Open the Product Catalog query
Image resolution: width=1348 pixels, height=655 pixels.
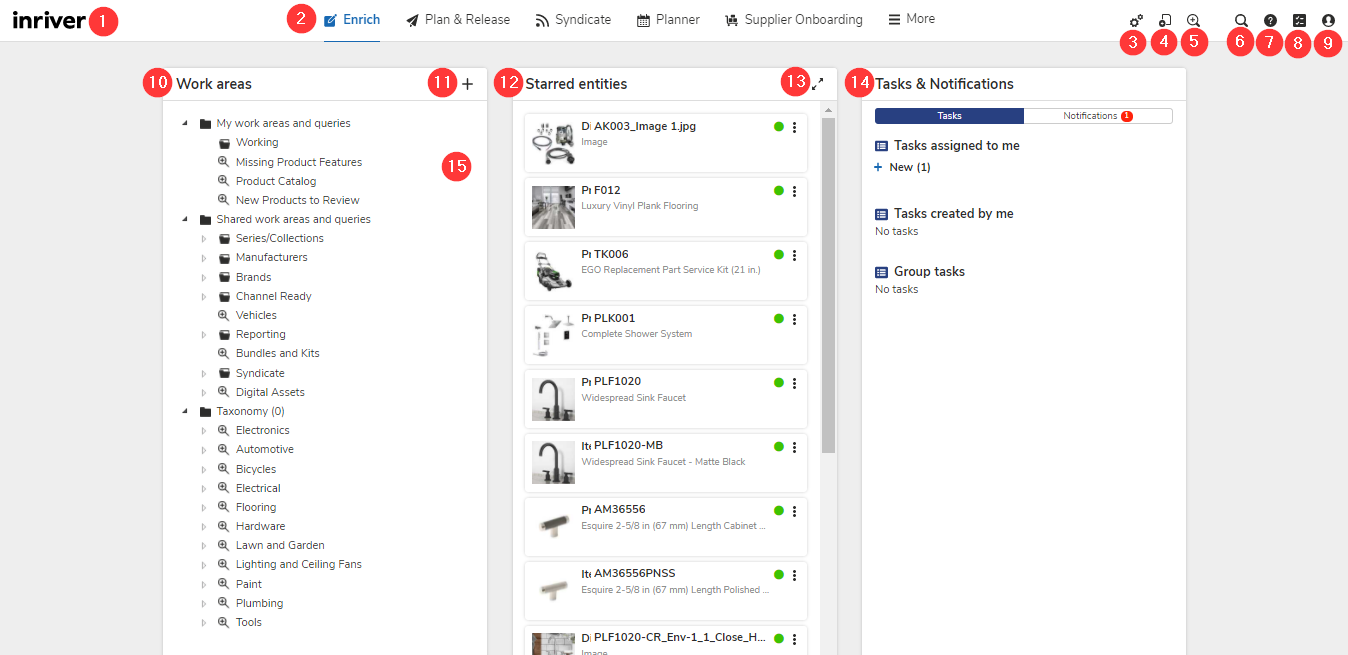pyautogui.click(x=276, y=181)
